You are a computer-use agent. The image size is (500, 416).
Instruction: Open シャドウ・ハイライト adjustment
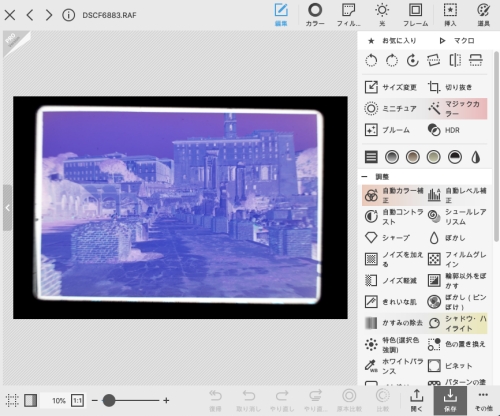pyautogui.click(x=457, y=323)
